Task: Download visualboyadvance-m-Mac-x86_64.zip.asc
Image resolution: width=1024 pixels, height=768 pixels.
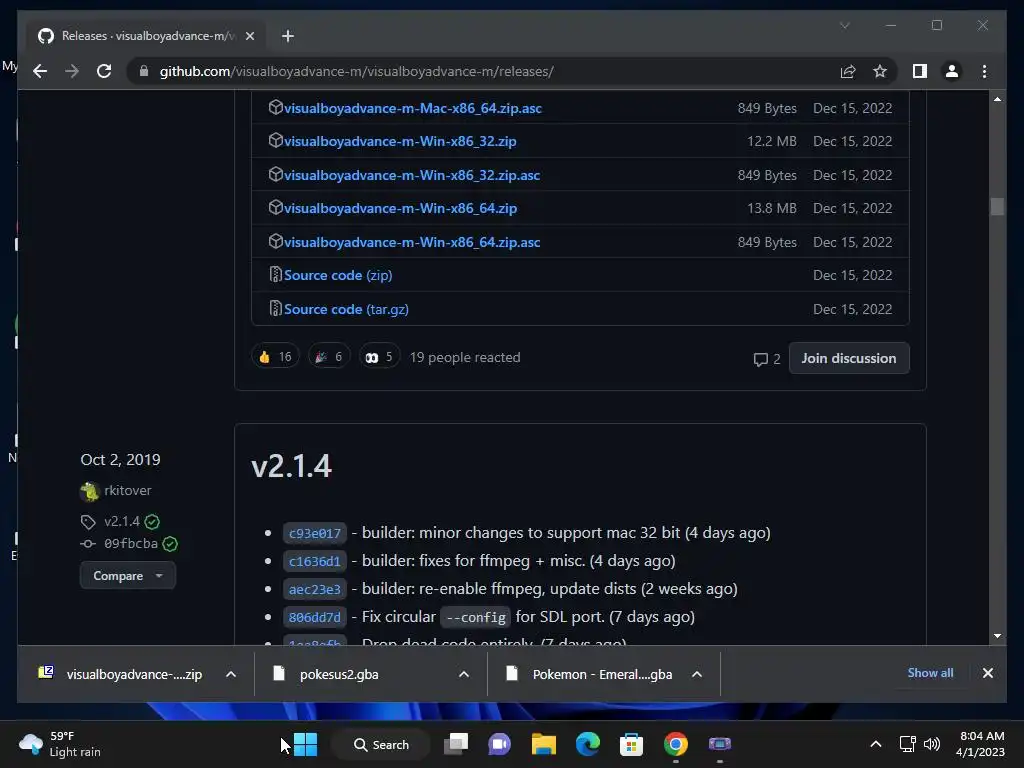Action: coord(413,108)
